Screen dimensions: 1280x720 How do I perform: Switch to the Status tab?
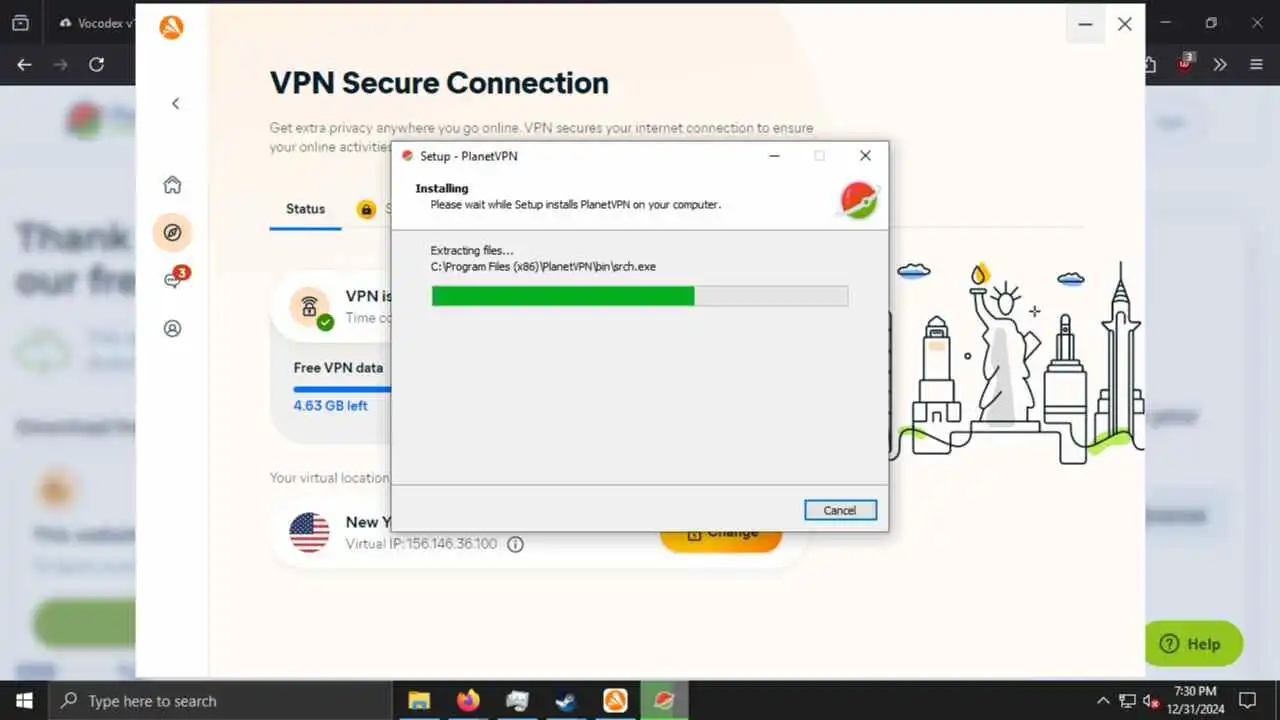click(x=305, y=209)
